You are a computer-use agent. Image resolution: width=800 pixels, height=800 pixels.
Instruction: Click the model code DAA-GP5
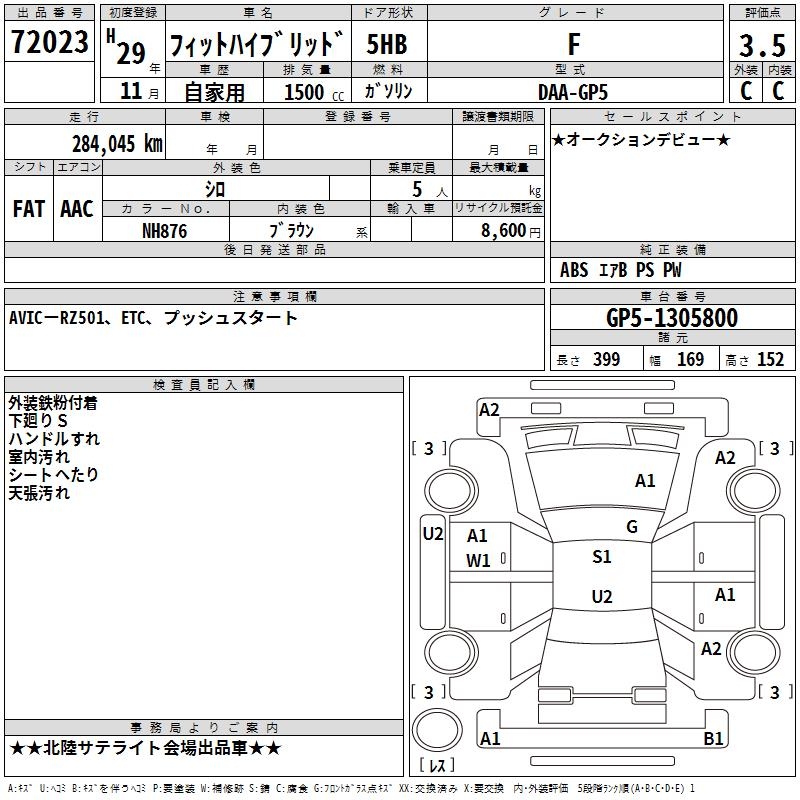pos(573,92)
